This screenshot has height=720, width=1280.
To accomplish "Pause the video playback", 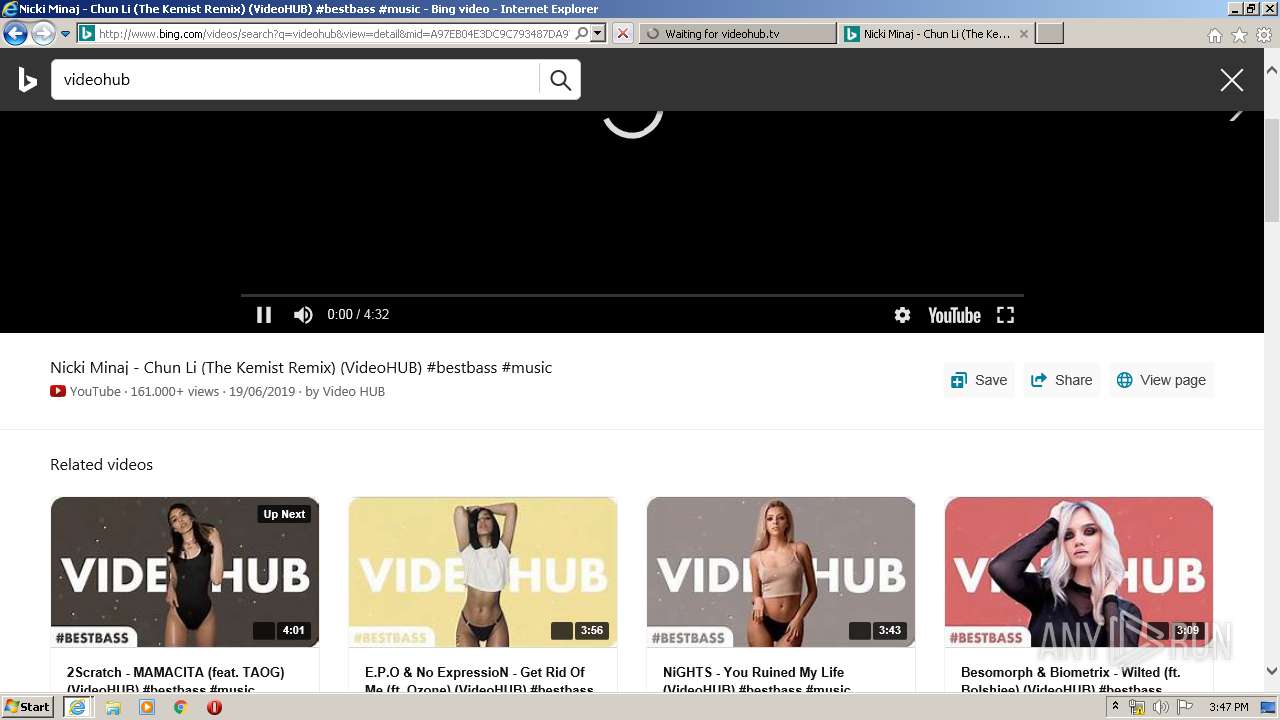I will click(x=264, y=315).
